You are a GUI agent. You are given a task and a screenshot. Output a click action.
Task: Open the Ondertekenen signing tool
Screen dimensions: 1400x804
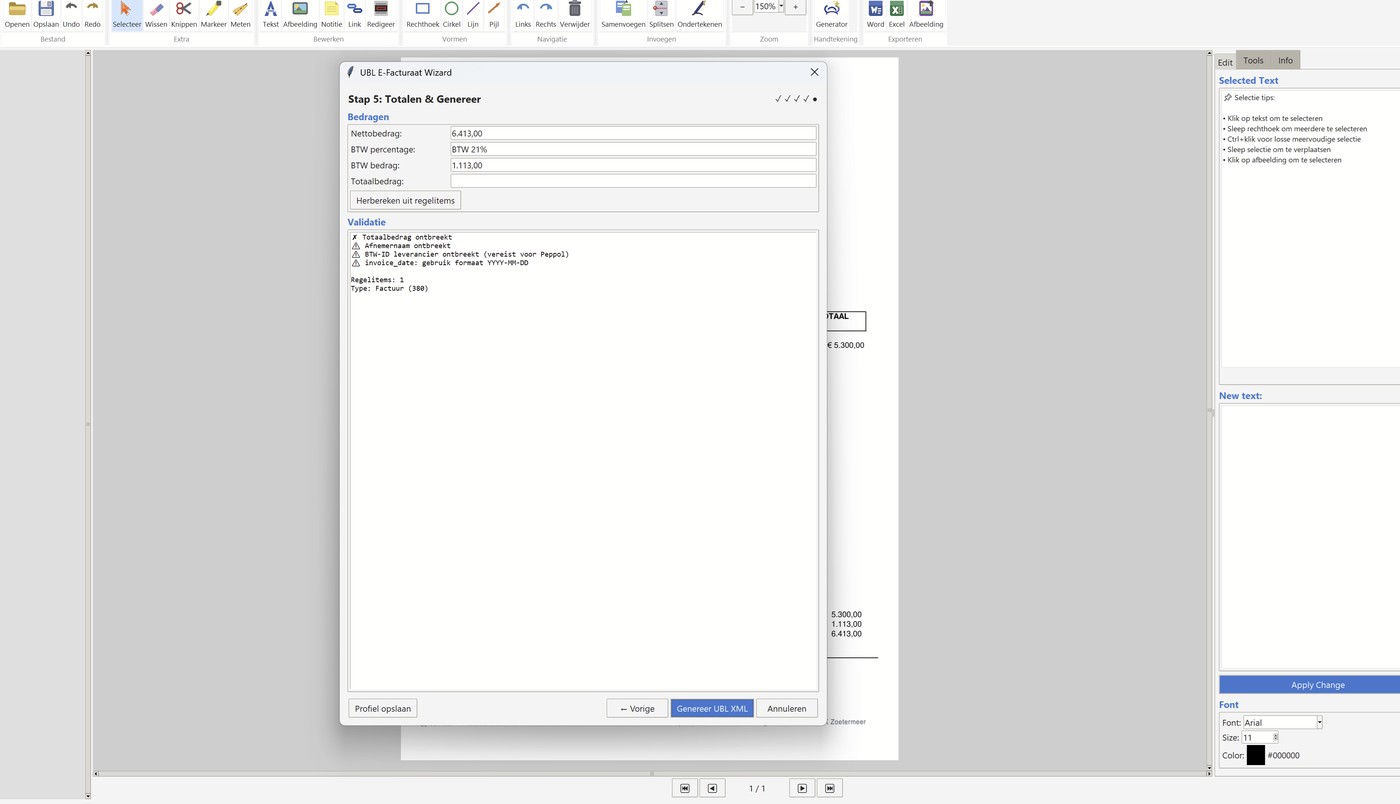click(699, 14)
